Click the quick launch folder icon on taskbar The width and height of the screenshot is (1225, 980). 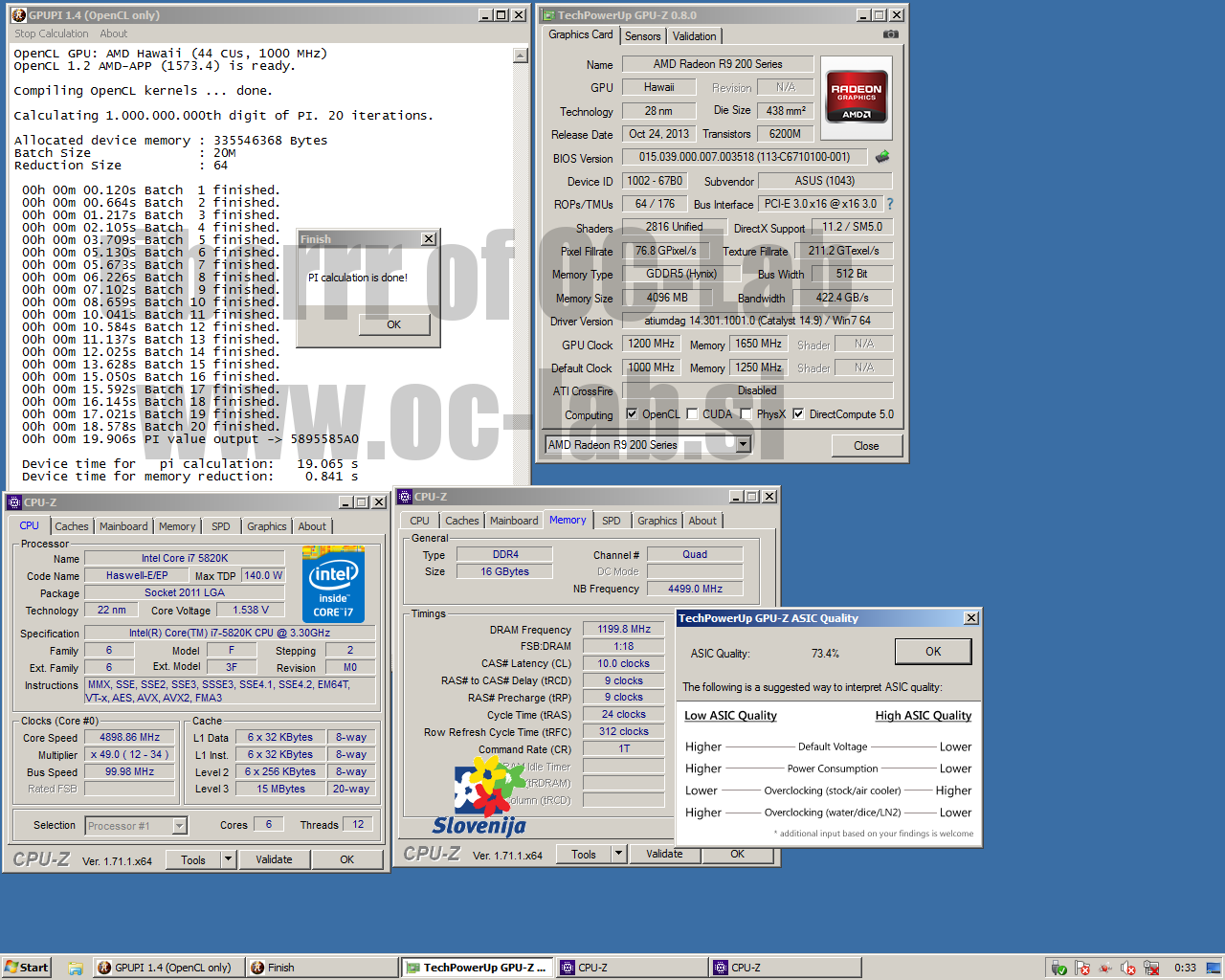pos(75,968)
